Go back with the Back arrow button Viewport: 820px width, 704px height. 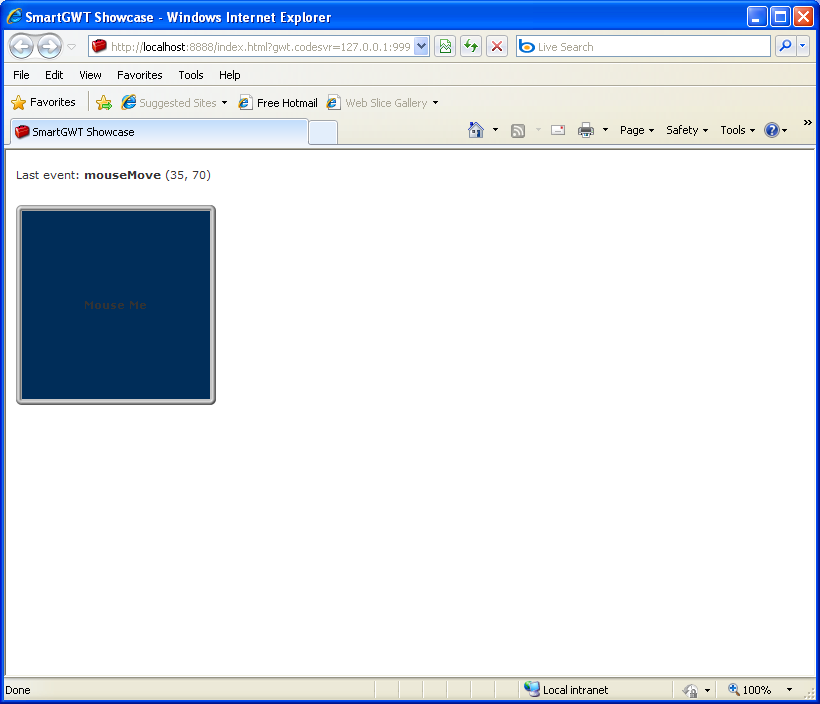21,47
